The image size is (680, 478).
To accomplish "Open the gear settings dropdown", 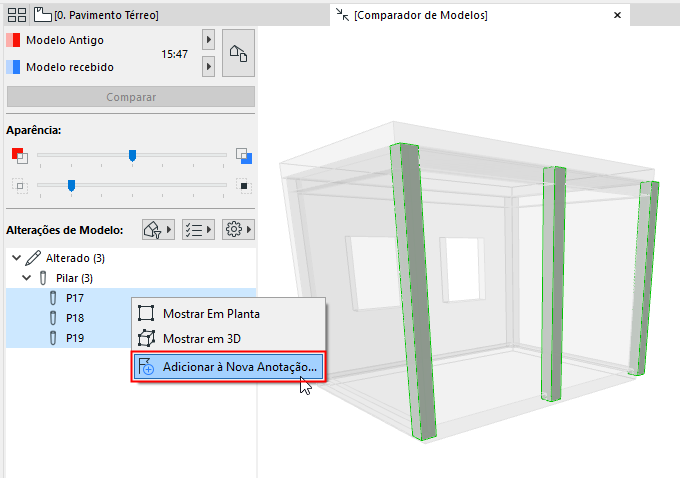I will tap(238, 229).
